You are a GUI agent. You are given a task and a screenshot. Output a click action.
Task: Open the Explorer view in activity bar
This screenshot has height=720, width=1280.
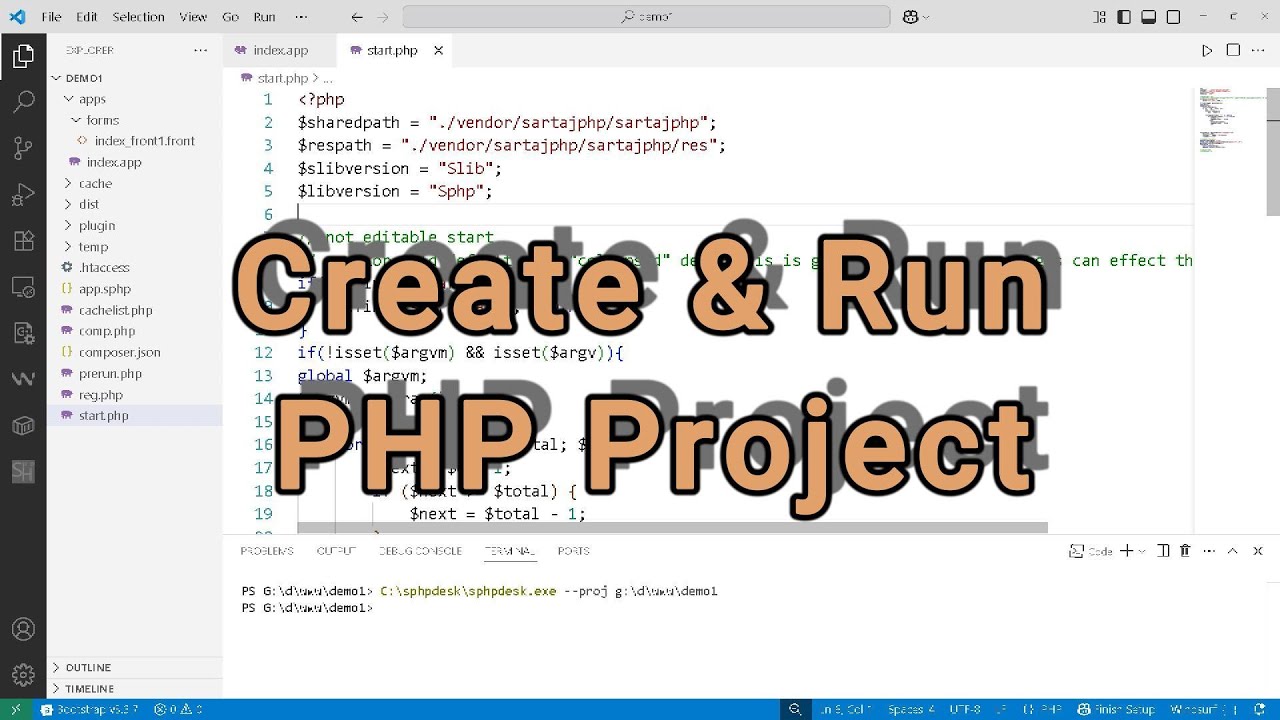pos(23,57)
